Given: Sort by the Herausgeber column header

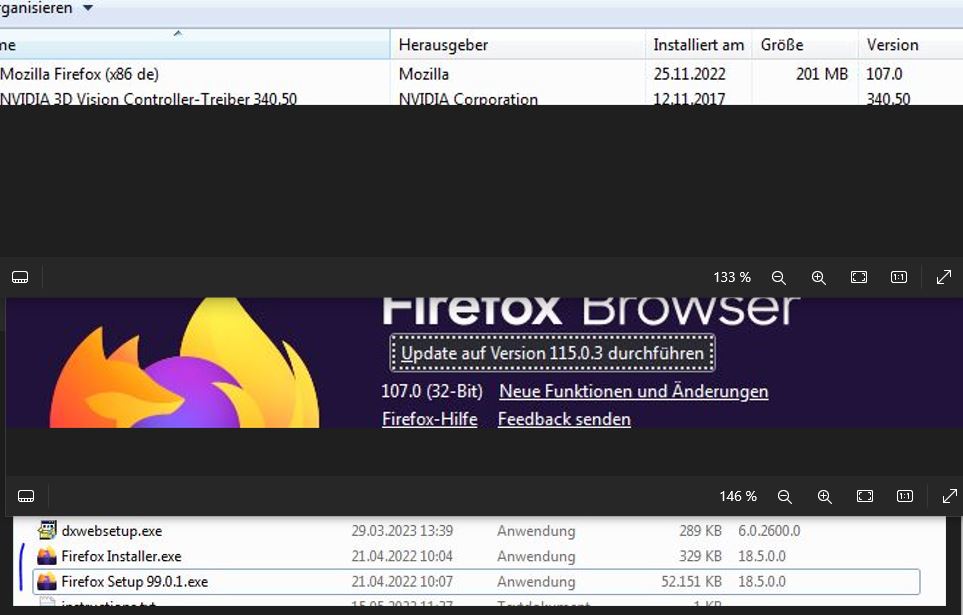Looking at the screenshot, I should 518,45.
